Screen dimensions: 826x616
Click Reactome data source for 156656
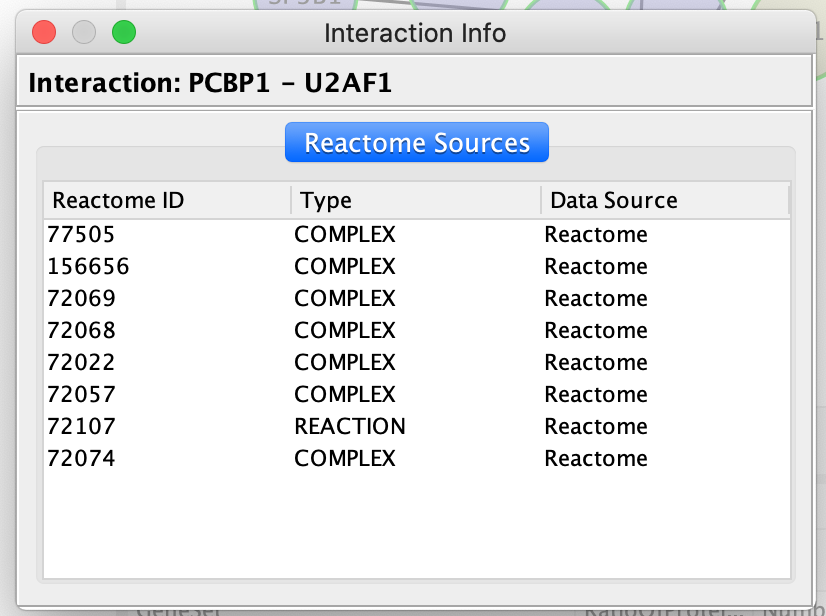click(596, 267)
